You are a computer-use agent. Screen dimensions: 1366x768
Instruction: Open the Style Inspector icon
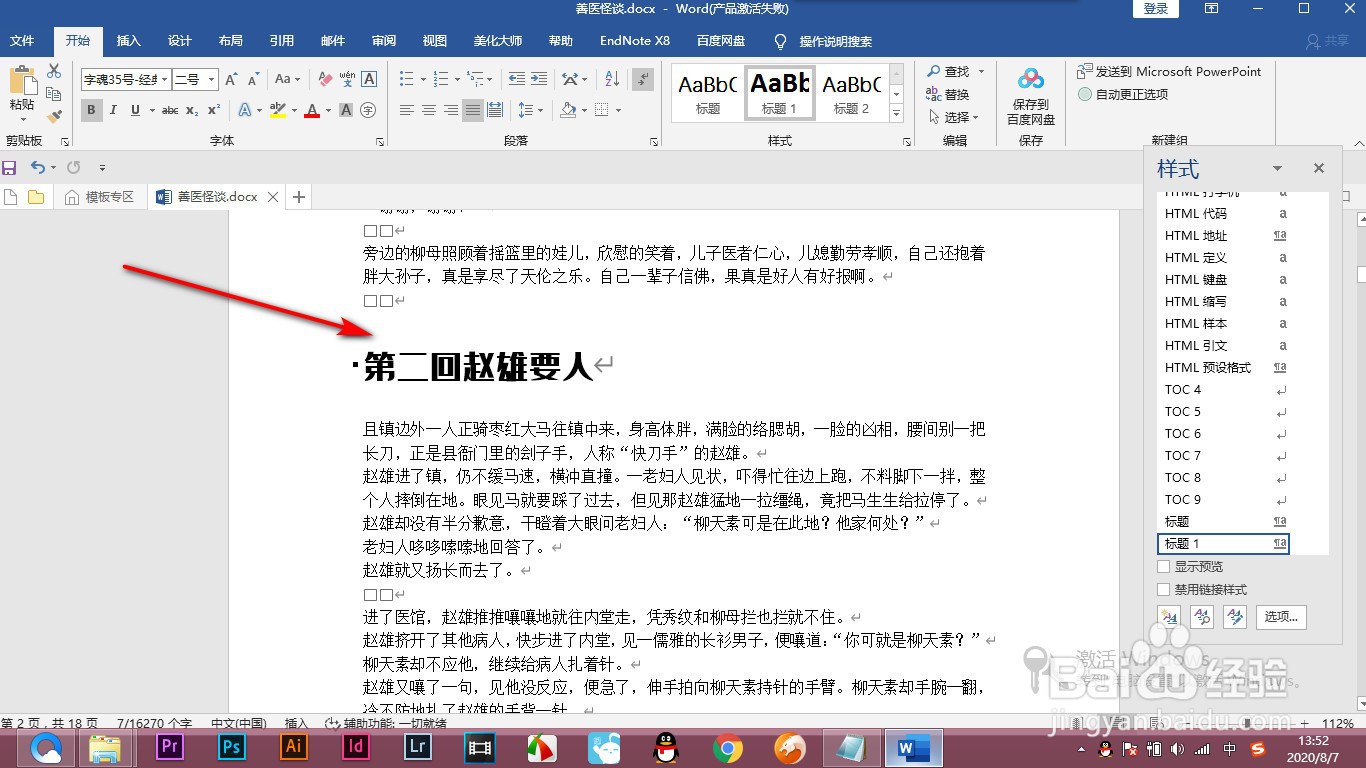tap(1202, 616)
